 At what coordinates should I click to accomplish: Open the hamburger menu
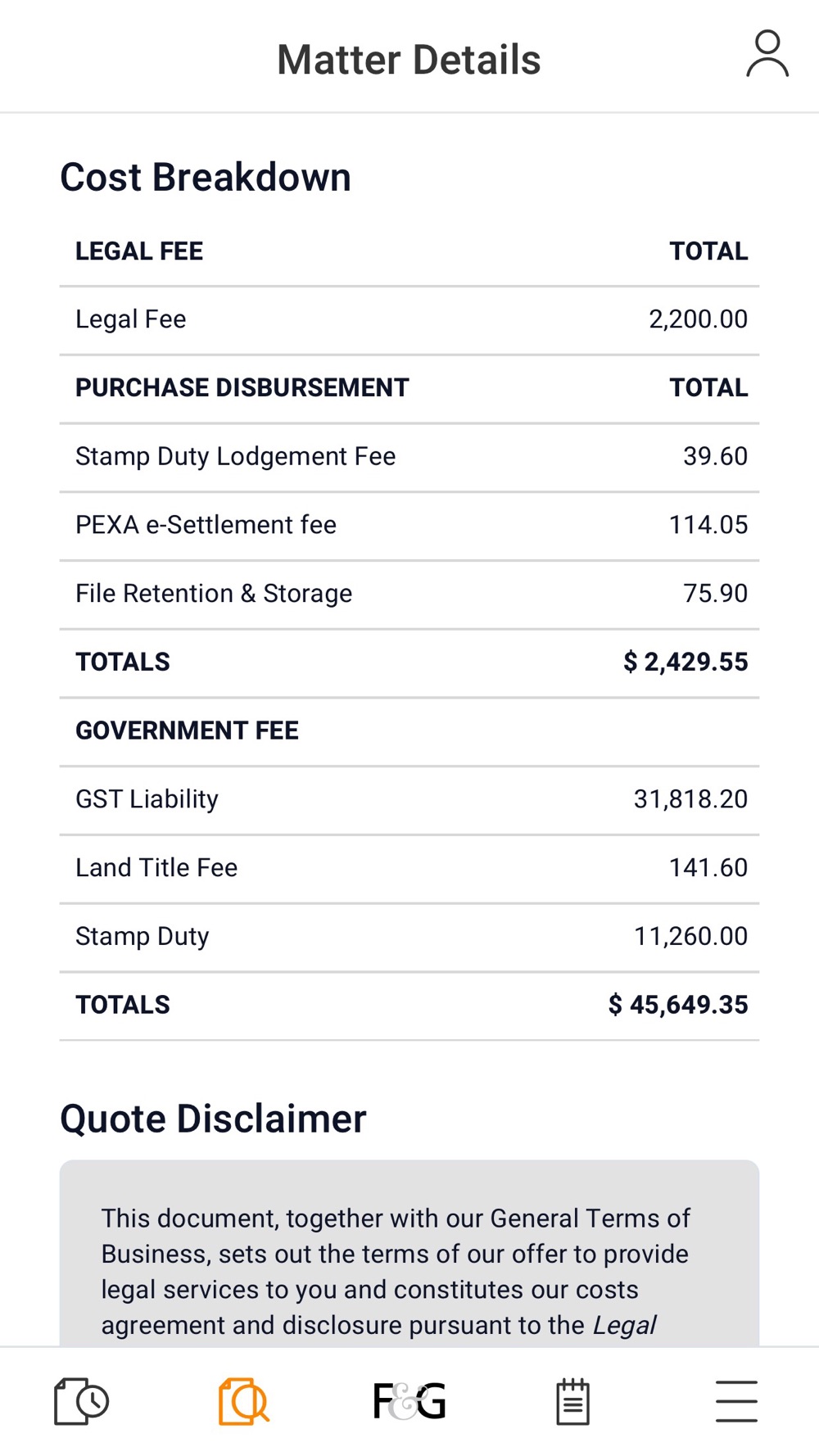(736, 1401)
